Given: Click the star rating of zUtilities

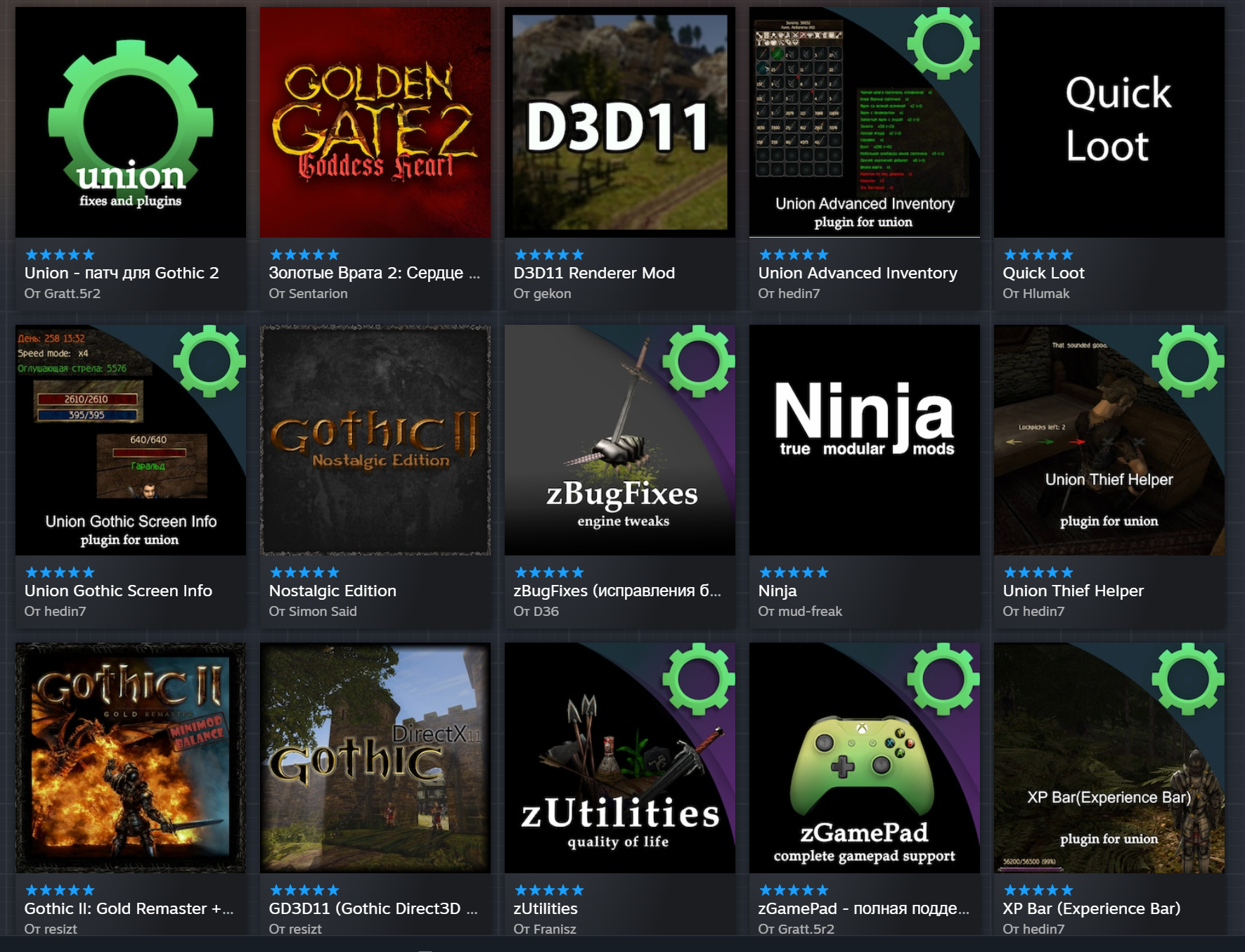Looking at the screenshot, I should pos(549,890).
